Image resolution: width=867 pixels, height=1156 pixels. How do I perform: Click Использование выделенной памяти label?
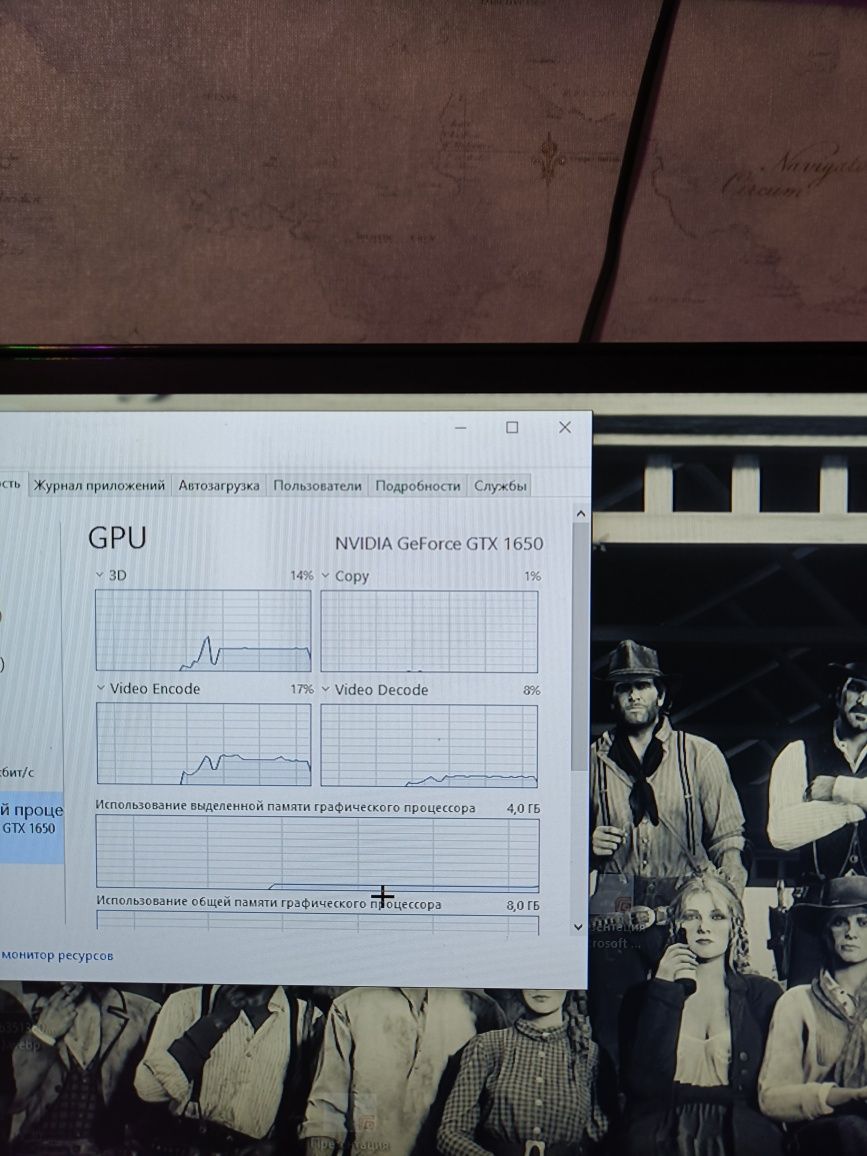285,807
